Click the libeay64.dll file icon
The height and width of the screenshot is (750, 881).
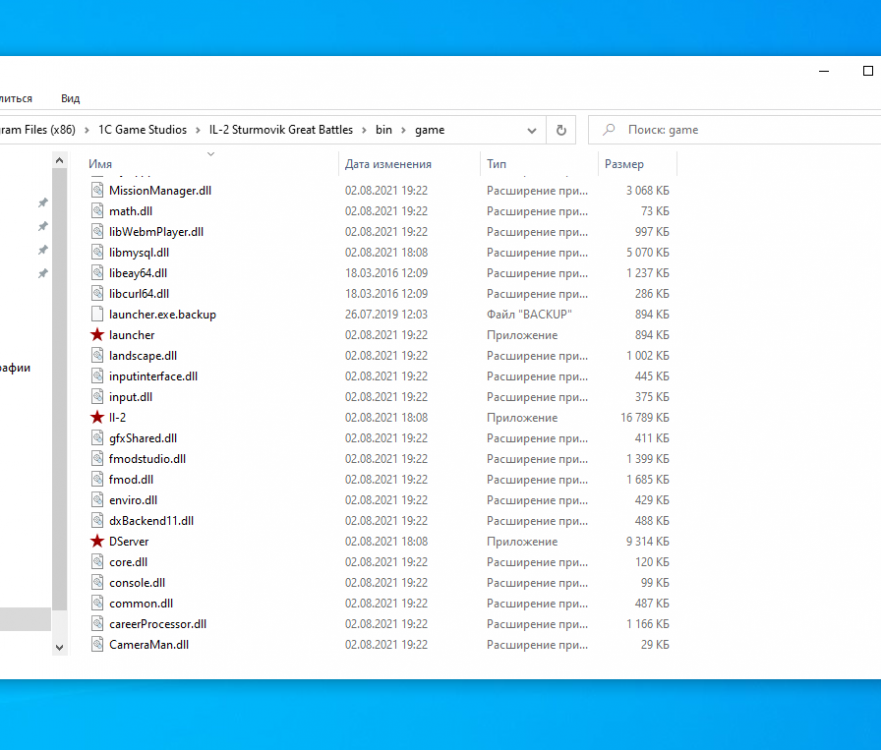(x=97, y=273)
